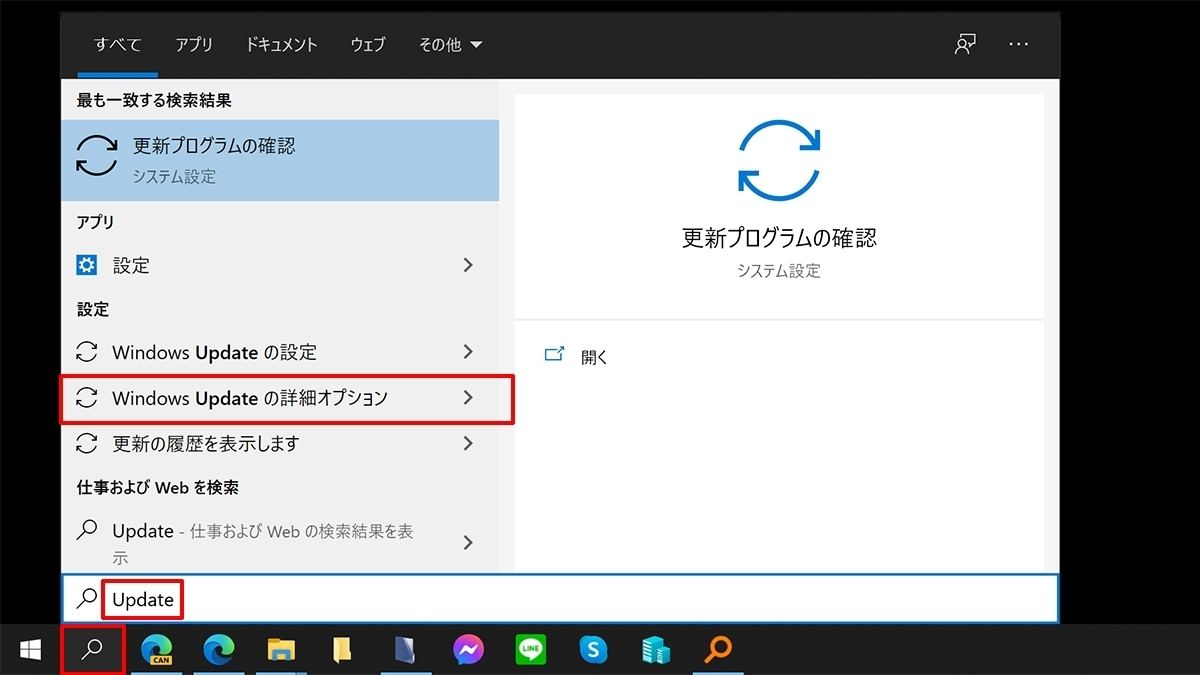Screen dimensions: 1200x675
Task: Expand the その他 dropdown
Action: [450, 45]
